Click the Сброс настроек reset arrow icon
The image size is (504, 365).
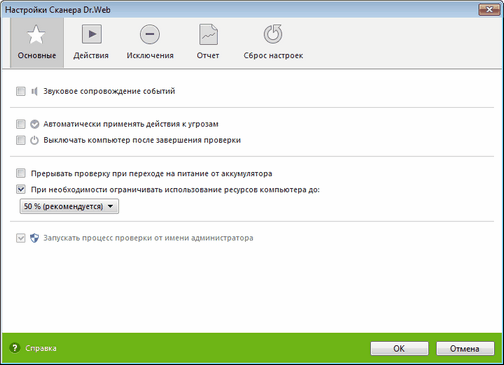pyautogui.click(x=273, y=34)
